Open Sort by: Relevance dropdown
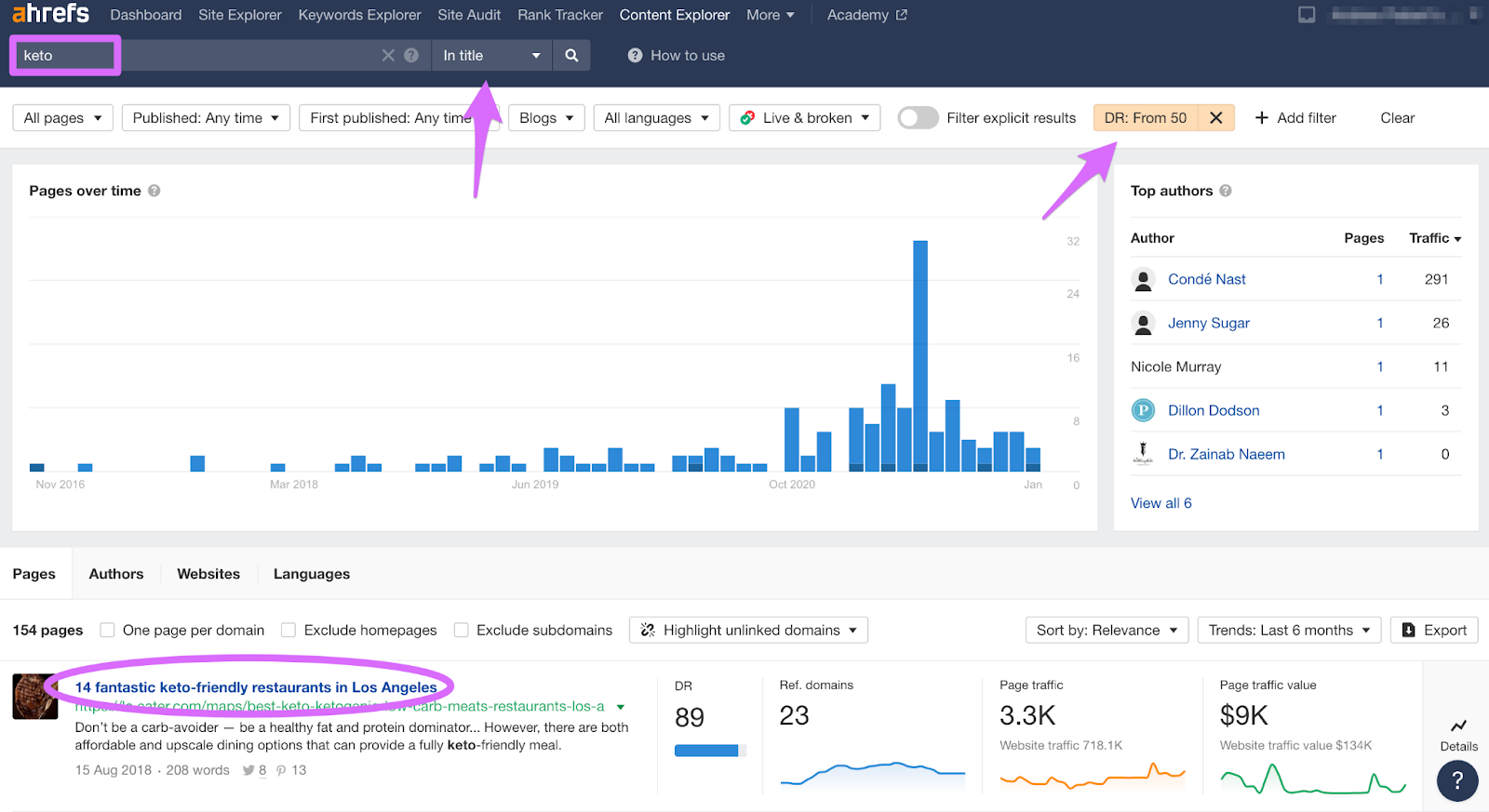The height and width of the screenshot is (812, 1489). pos(1107,631)
